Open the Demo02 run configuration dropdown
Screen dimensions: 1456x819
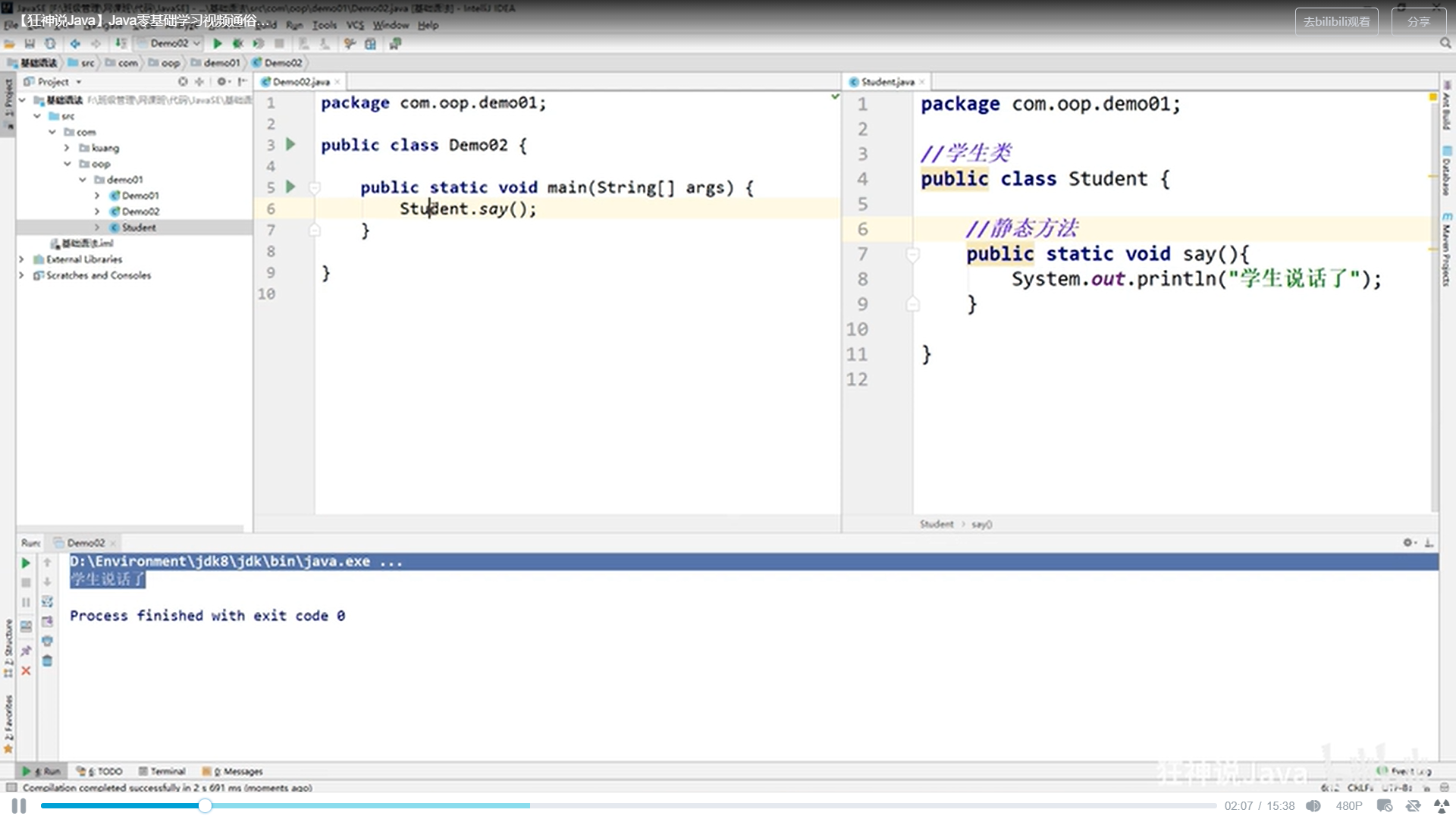coord(170,44)
